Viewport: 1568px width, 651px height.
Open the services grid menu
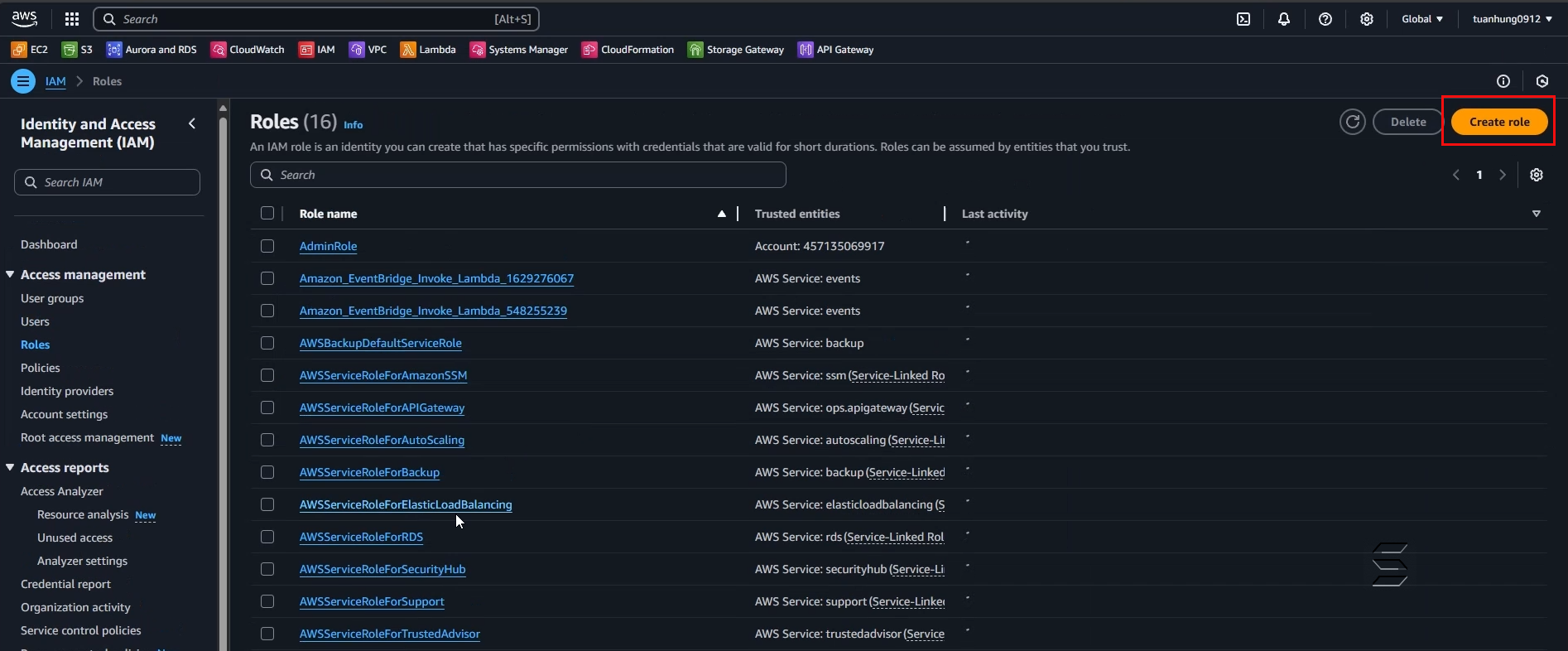point(72,19)
